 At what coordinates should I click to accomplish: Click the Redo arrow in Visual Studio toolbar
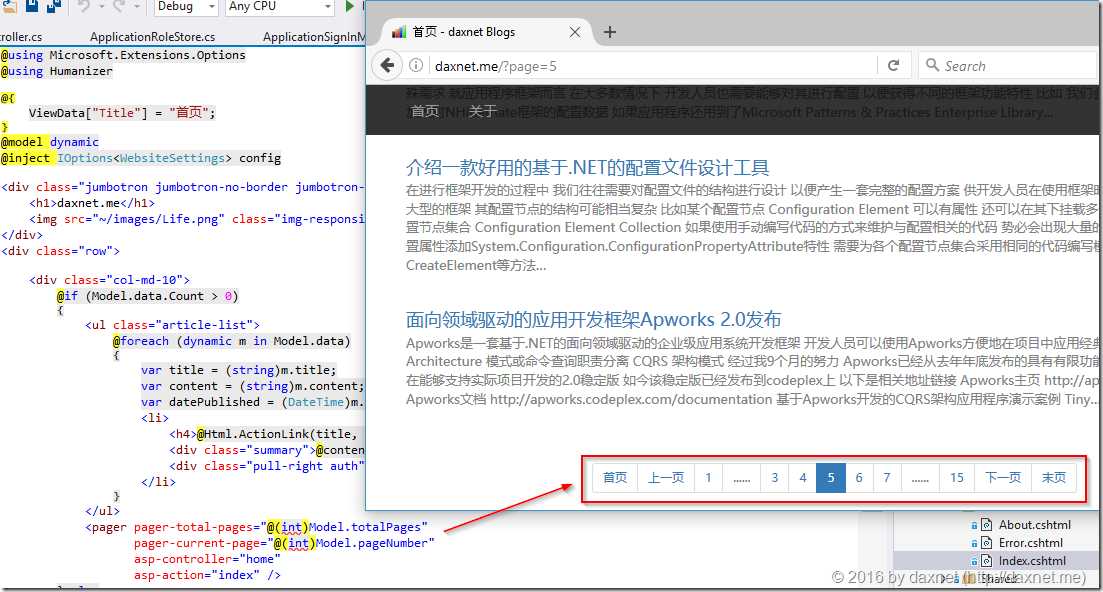click(119, 6)
